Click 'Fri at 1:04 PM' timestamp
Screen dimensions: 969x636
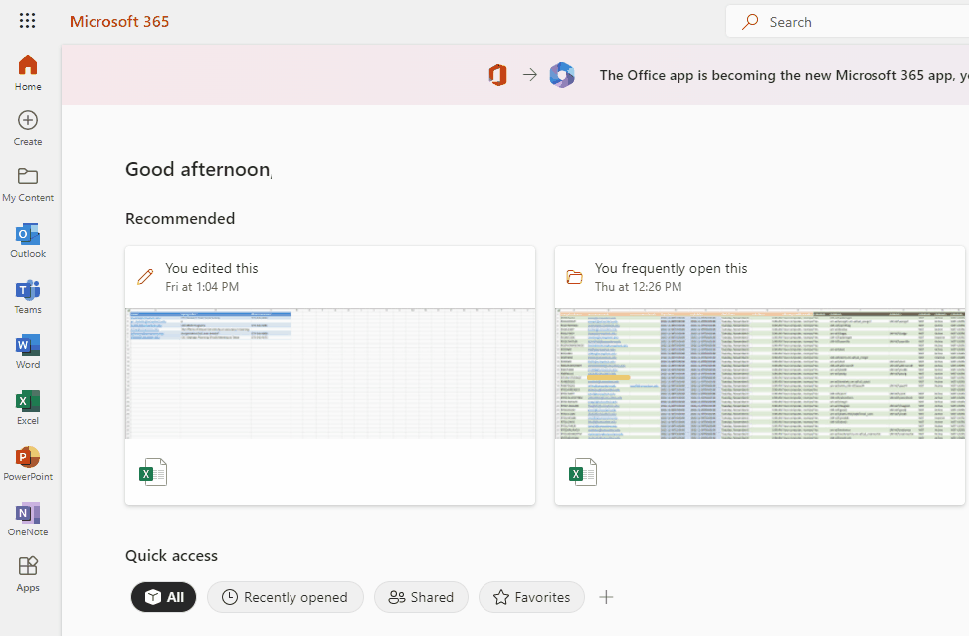point(201,287)
